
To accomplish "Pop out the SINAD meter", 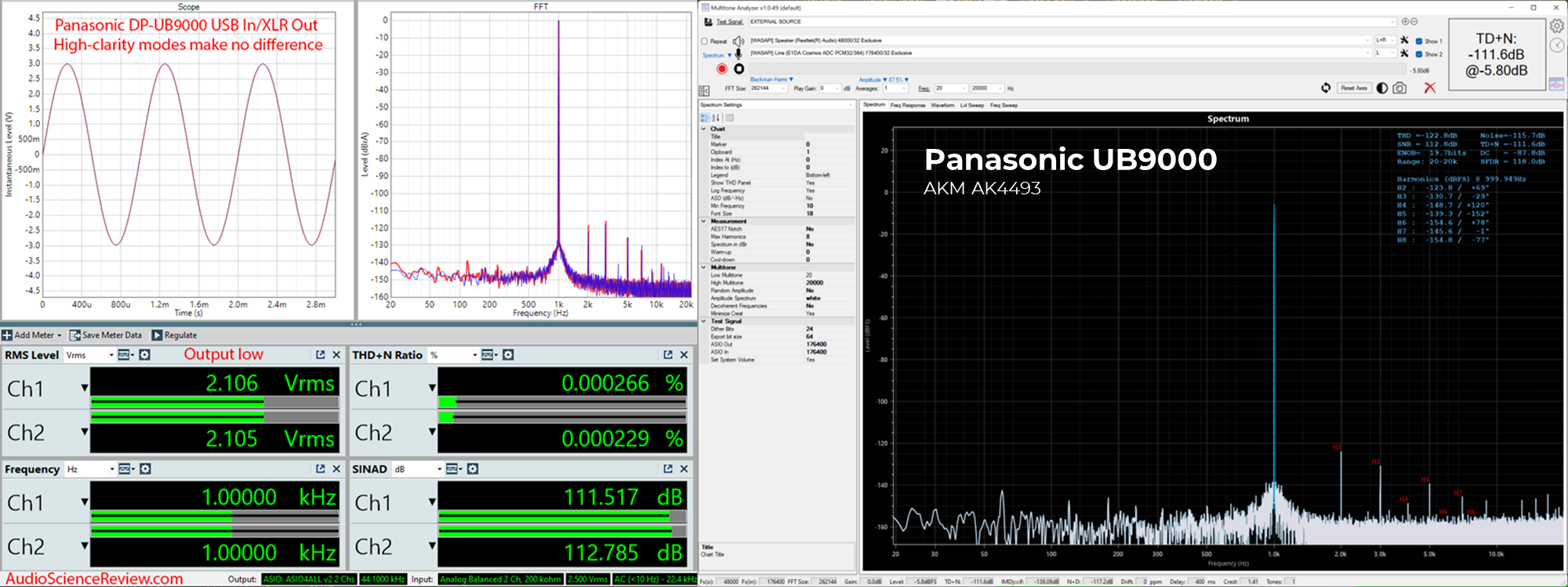I will (x=668, y=469).
